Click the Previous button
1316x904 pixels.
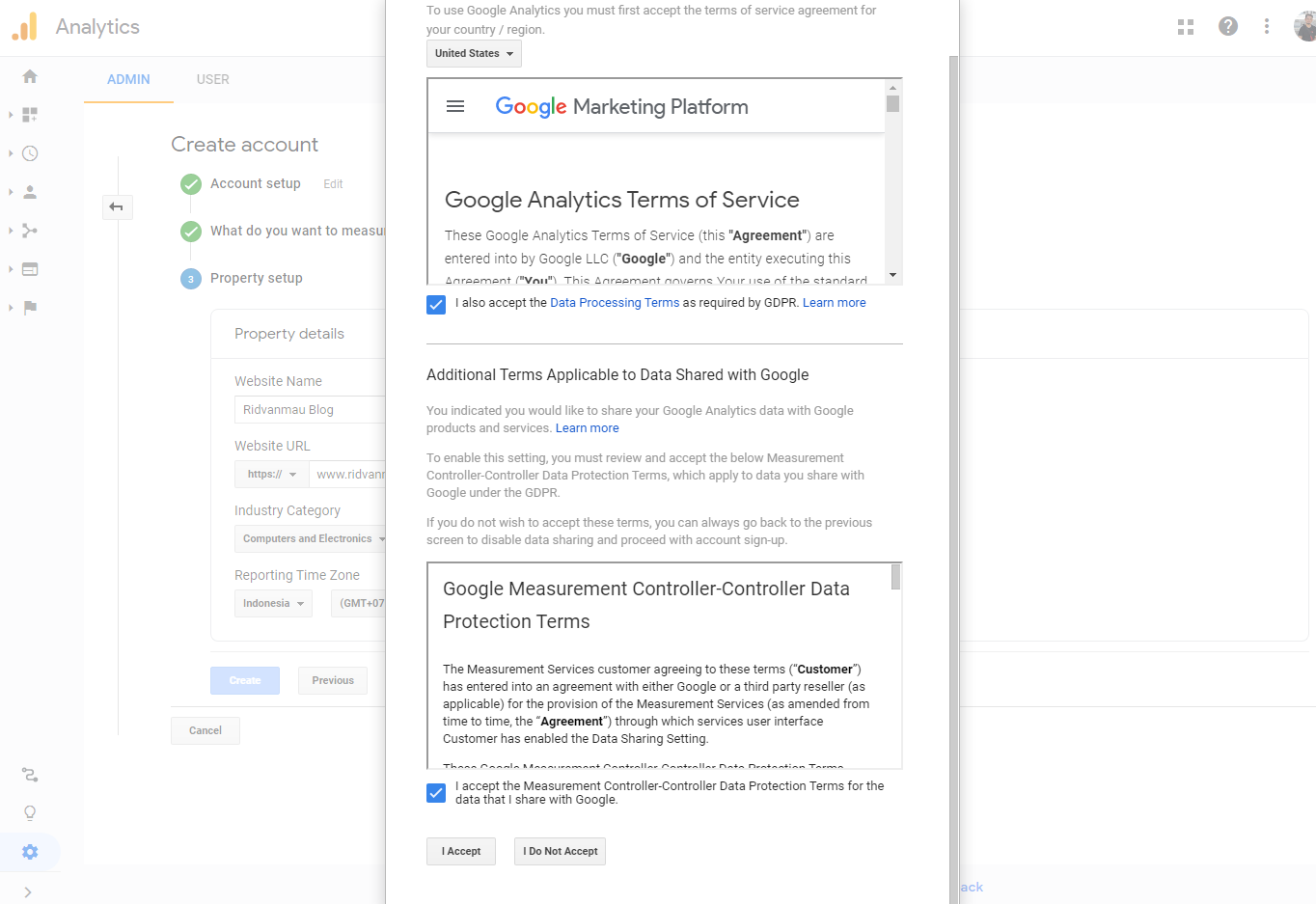[x=333, y=680]
